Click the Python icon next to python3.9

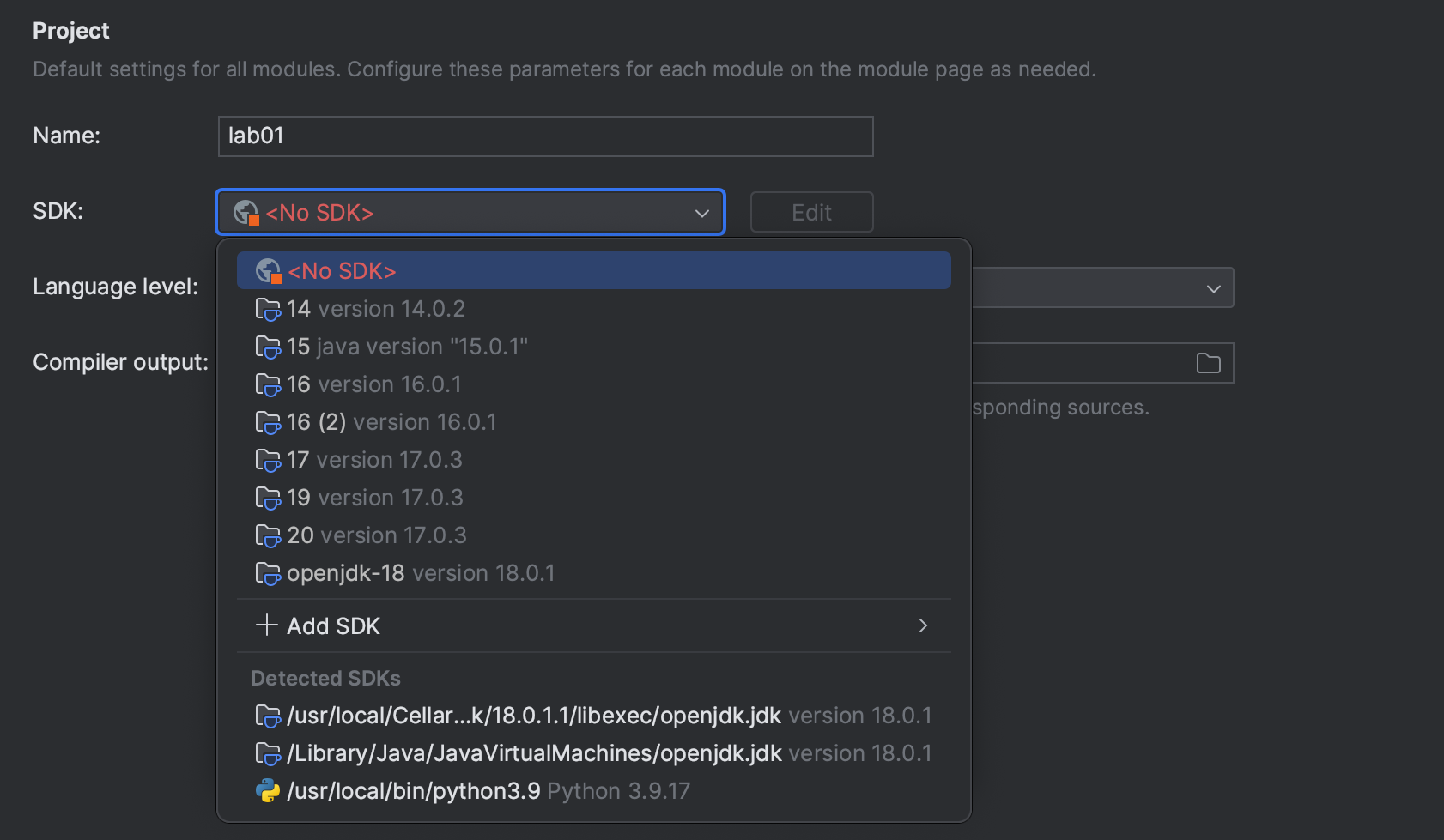click(269, 790)
